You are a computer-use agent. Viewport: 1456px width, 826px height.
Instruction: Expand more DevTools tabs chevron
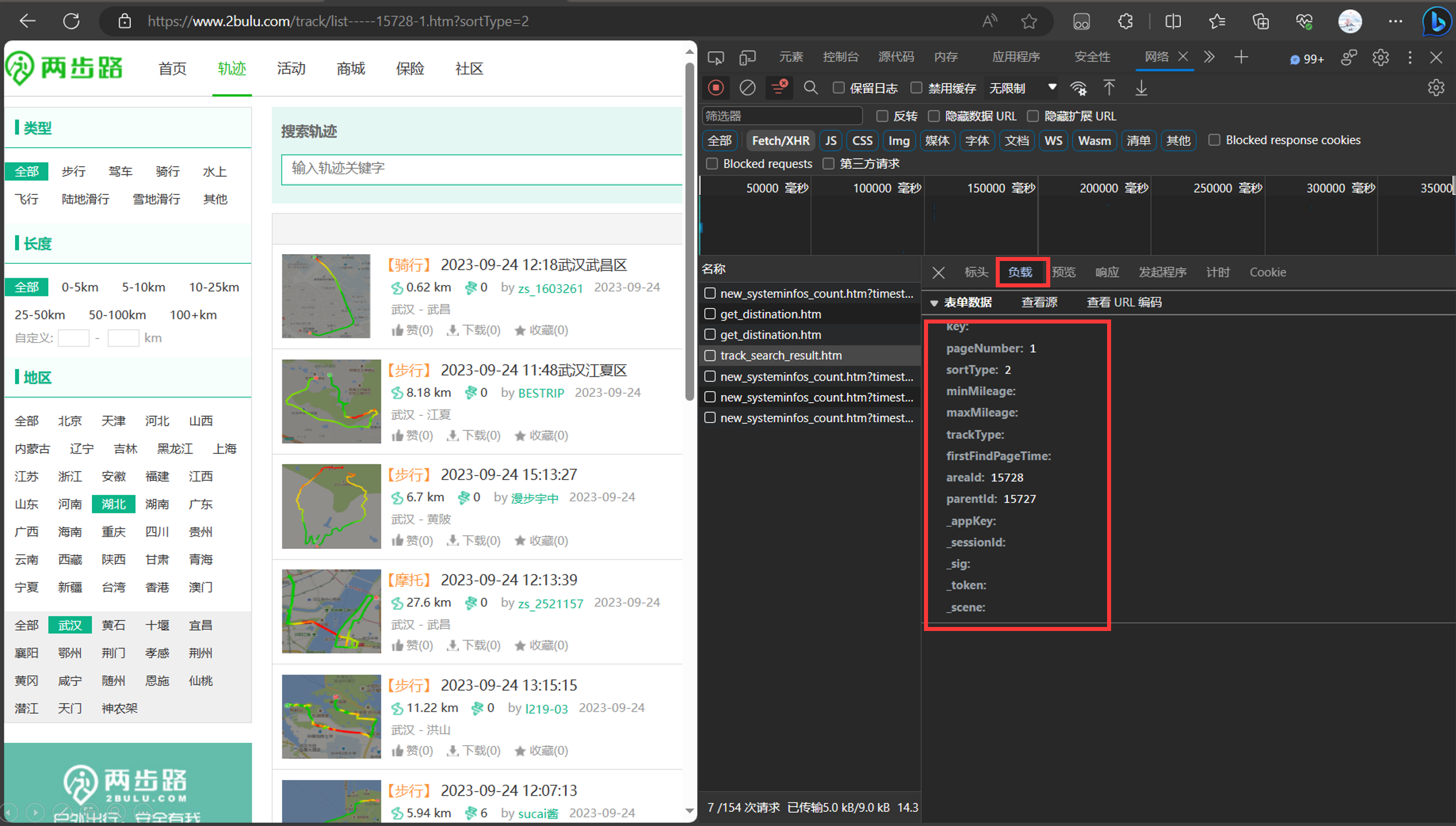point(1209,57)
